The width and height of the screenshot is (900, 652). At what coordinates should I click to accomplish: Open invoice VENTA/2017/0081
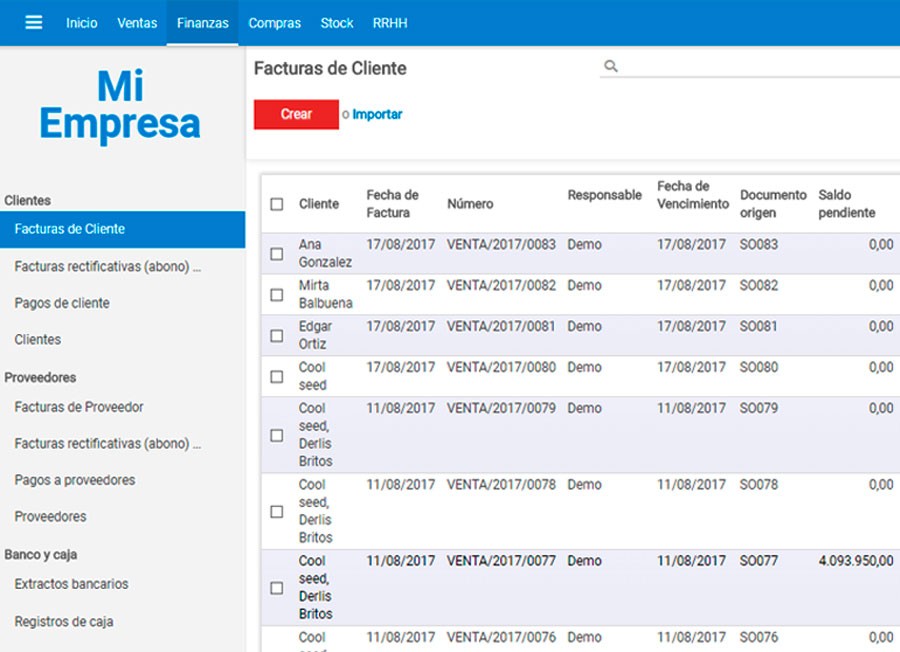click(501, 326)
